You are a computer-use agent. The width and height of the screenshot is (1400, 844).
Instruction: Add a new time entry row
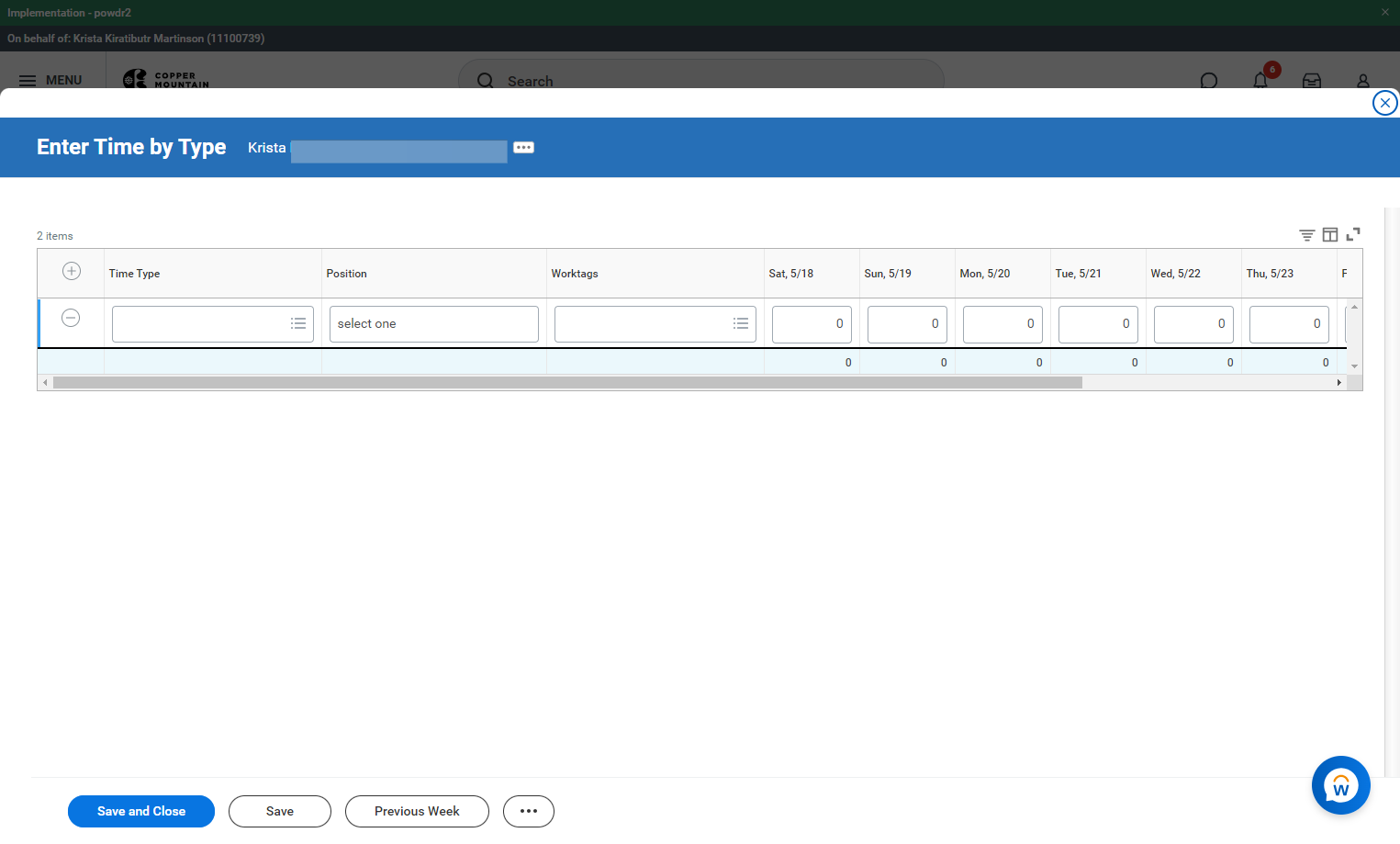[x=72, y=271]
